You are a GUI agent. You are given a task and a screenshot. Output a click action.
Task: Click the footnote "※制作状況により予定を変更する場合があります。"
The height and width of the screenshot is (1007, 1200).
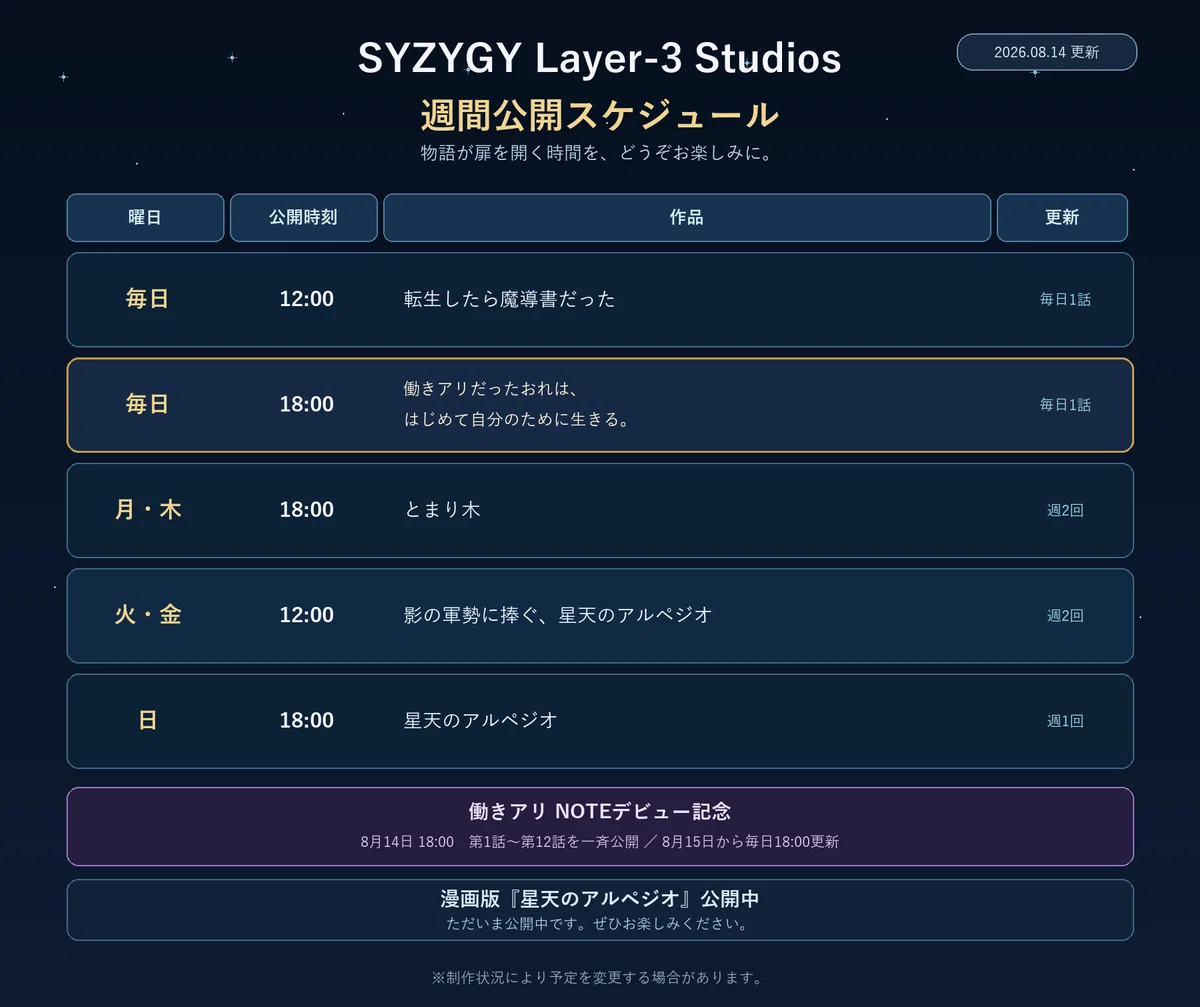click(x=599, y=977)
